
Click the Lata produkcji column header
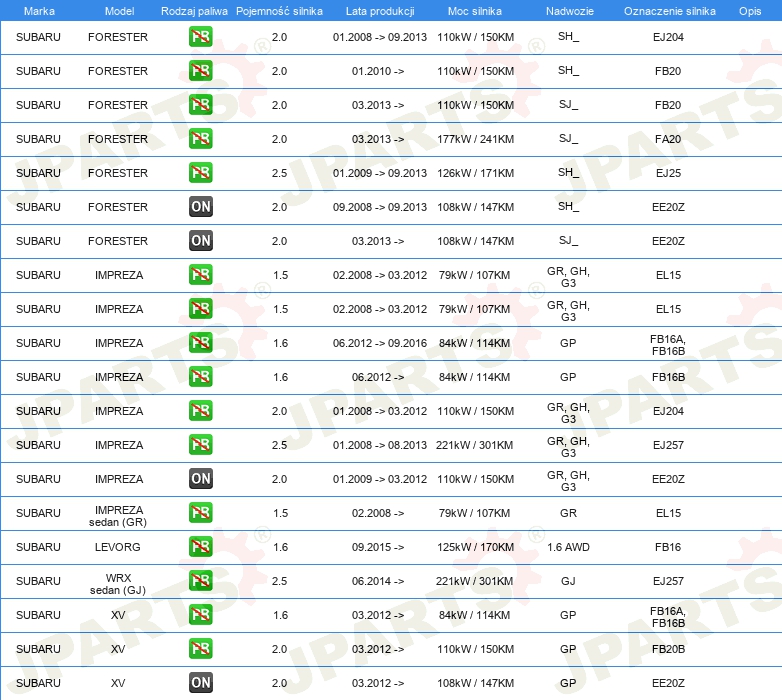click(380, 11)
